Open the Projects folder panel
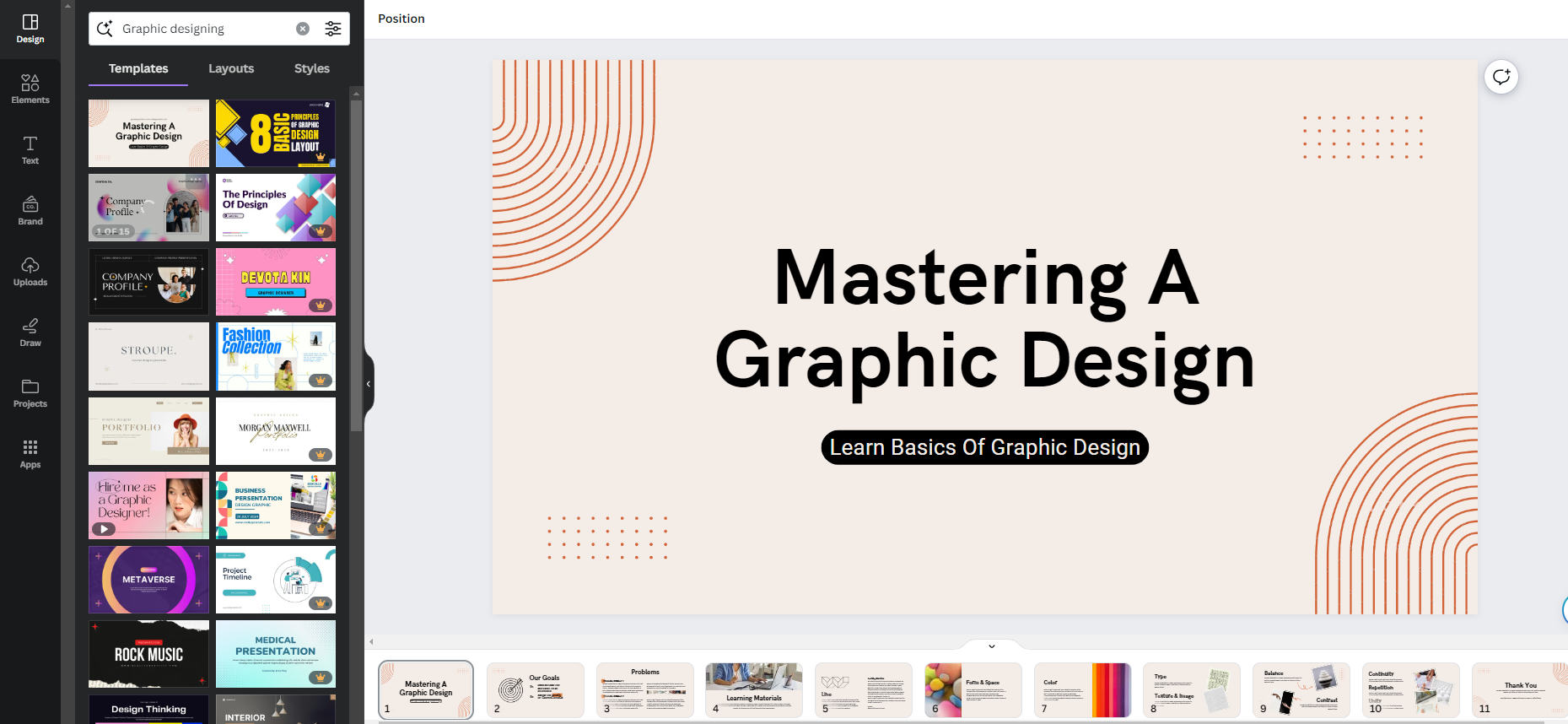This screenshot has width=1568, height=724. point(30,393)
